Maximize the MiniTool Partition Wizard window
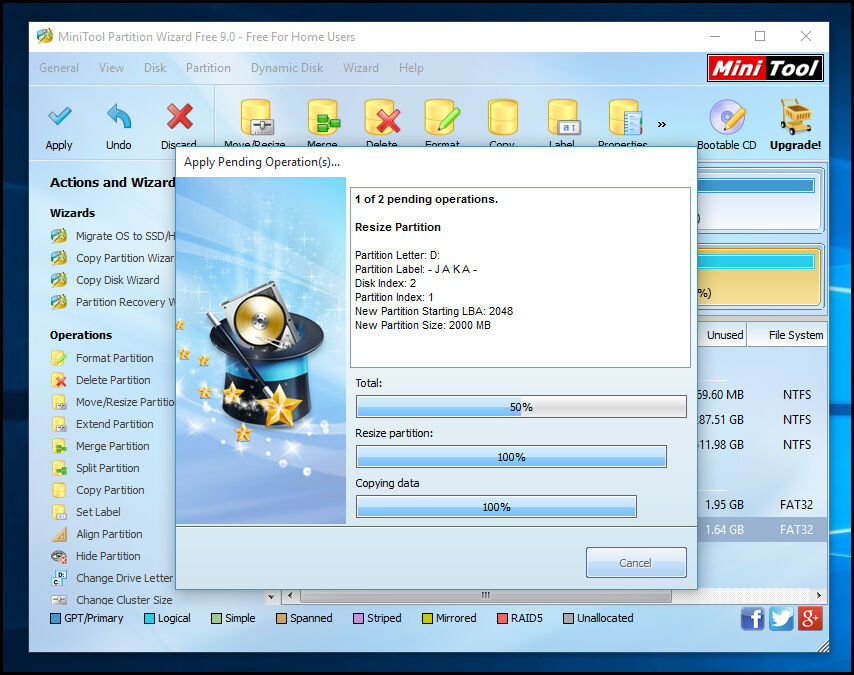The height and width of the screenshot is (675, 854). click(x=760, y=37)
